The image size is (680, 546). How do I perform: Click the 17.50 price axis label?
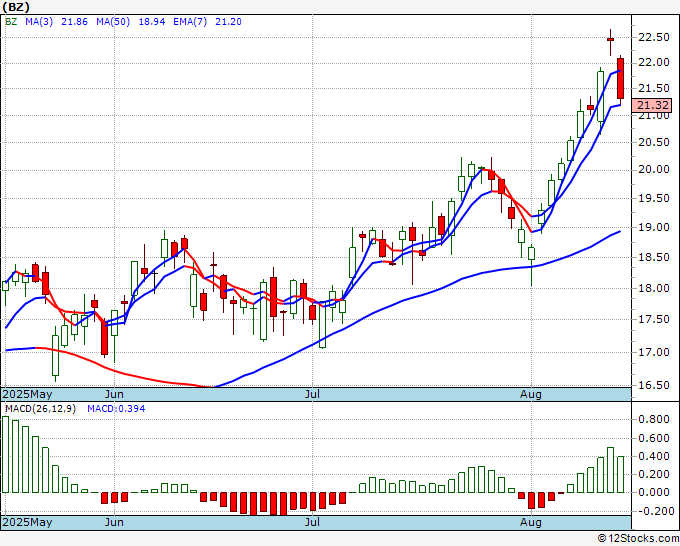(654, 319)
